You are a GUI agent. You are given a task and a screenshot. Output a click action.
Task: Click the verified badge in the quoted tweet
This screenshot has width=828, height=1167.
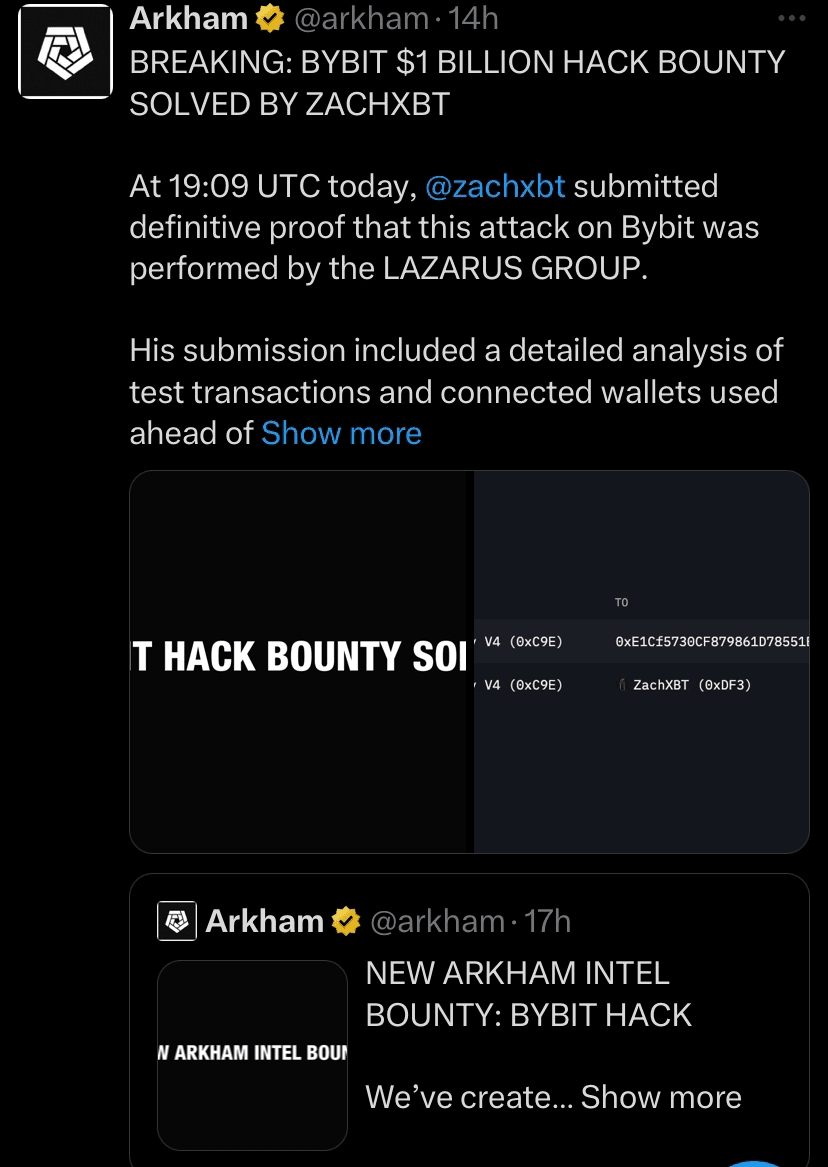[x=345, y=921]
